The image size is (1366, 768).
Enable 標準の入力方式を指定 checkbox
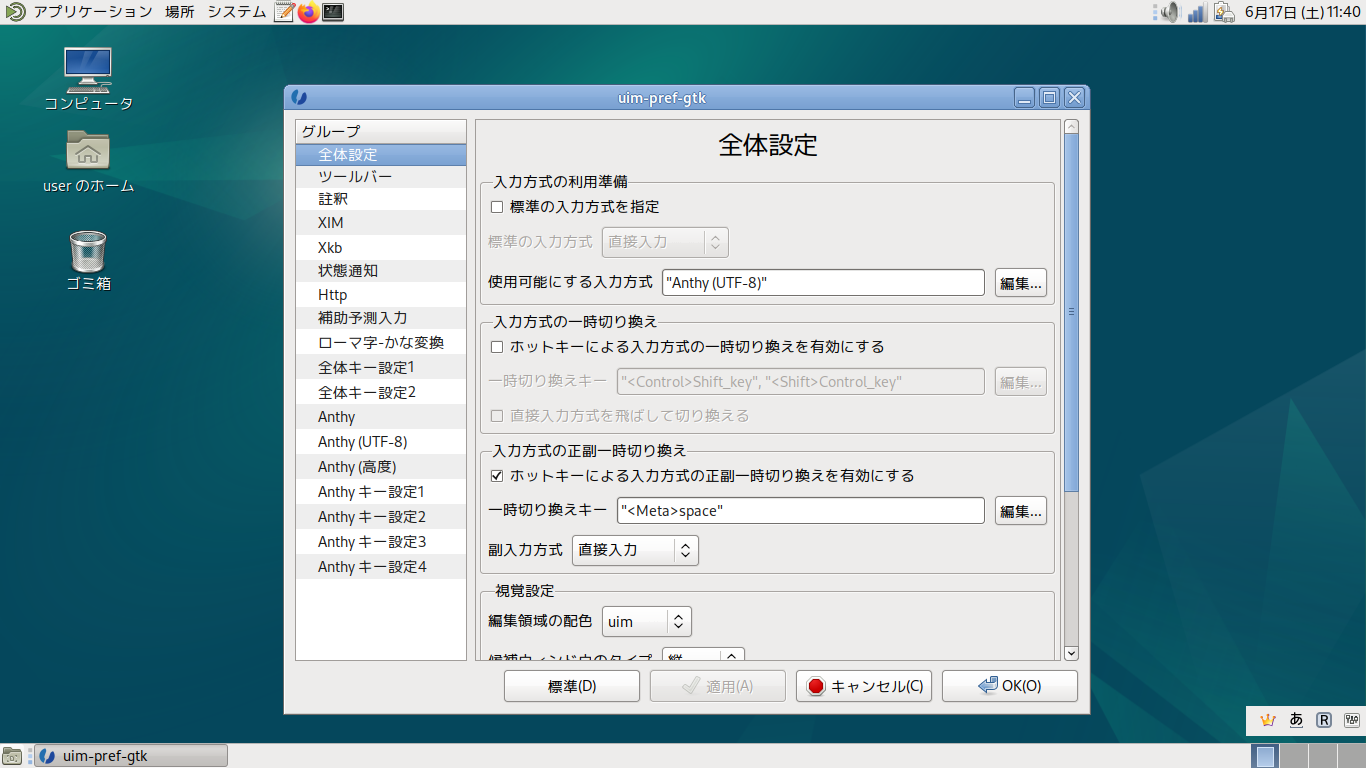pos(496,207)
